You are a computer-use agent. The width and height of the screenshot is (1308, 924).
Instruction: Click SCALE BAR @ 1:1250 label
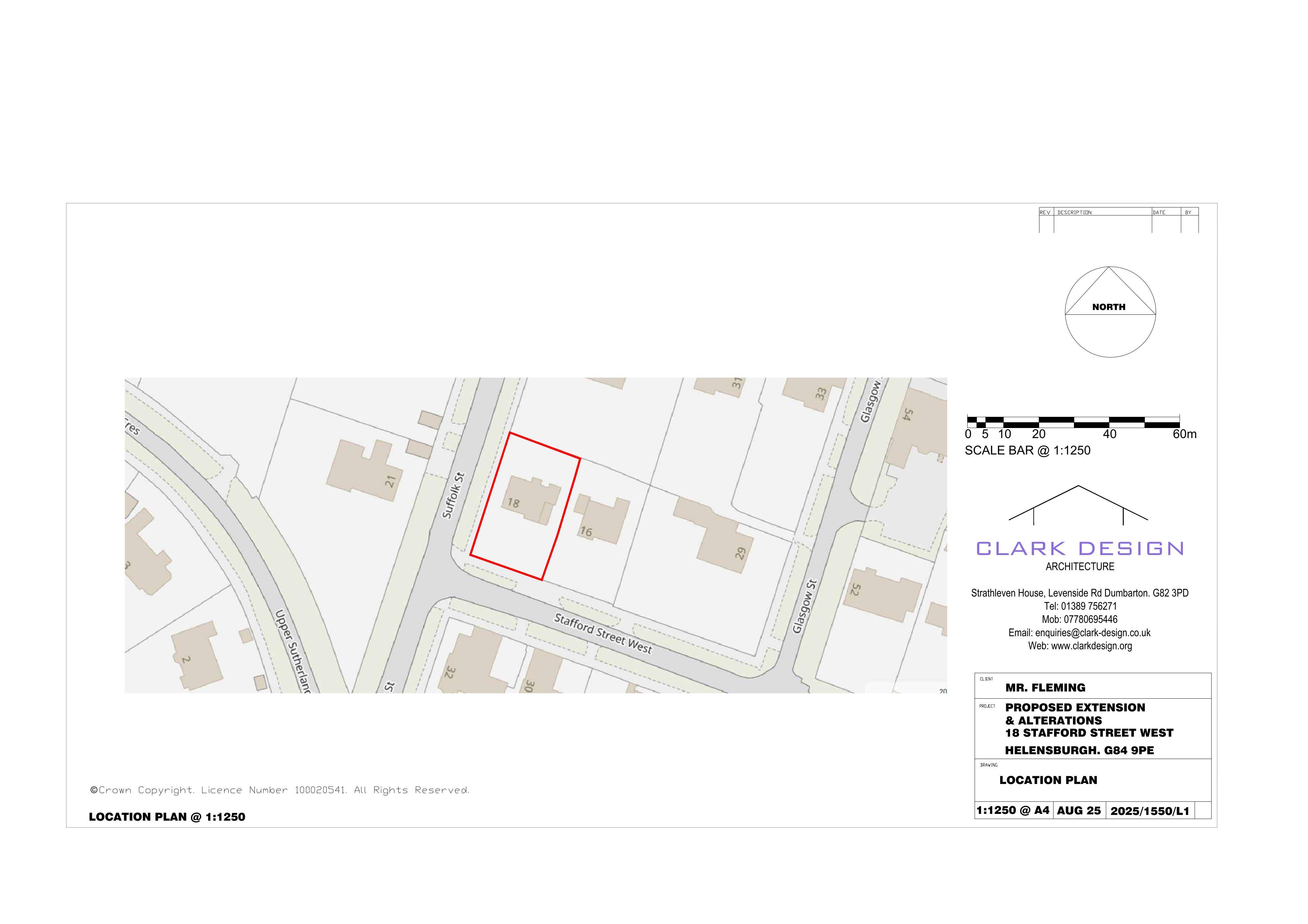point(1027,450)
